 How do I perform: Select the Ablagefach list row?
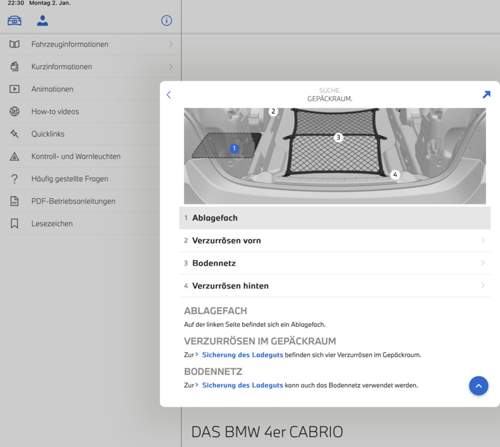[335, 218]
